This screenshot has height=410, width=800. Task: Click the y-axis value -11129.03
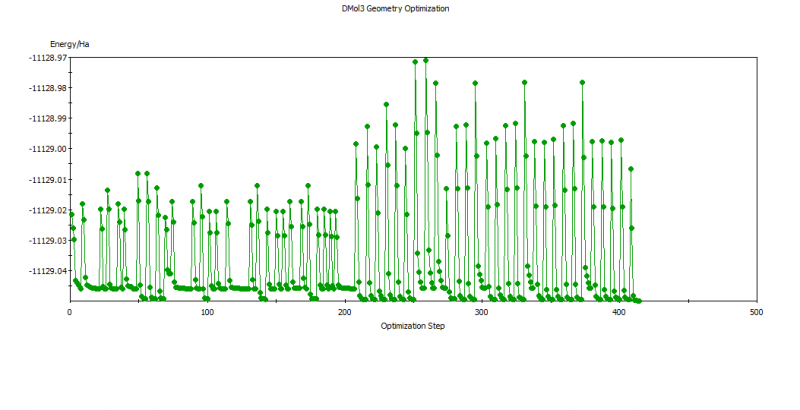[48, 240]
